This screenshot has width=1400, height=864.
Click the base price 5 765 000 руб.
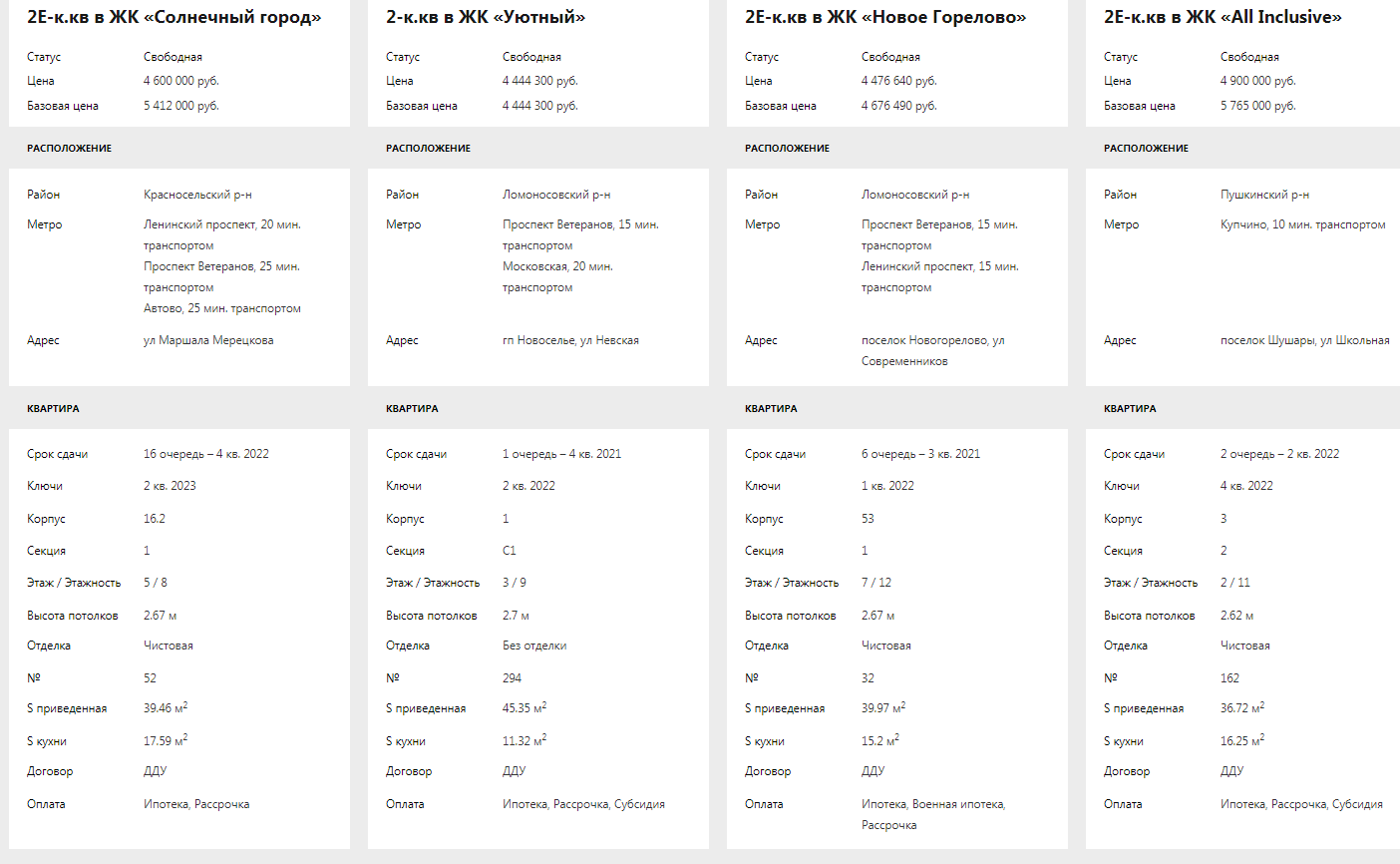point(1257,106)
